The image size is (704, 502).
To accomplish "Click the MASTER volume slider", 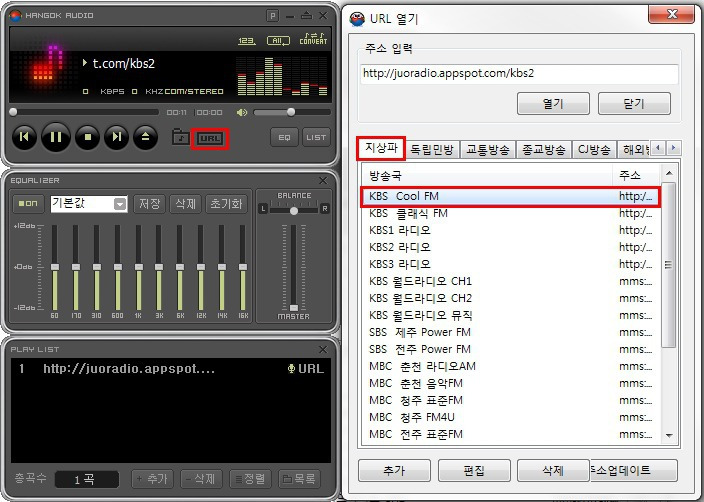I will (x=294, y=267).
